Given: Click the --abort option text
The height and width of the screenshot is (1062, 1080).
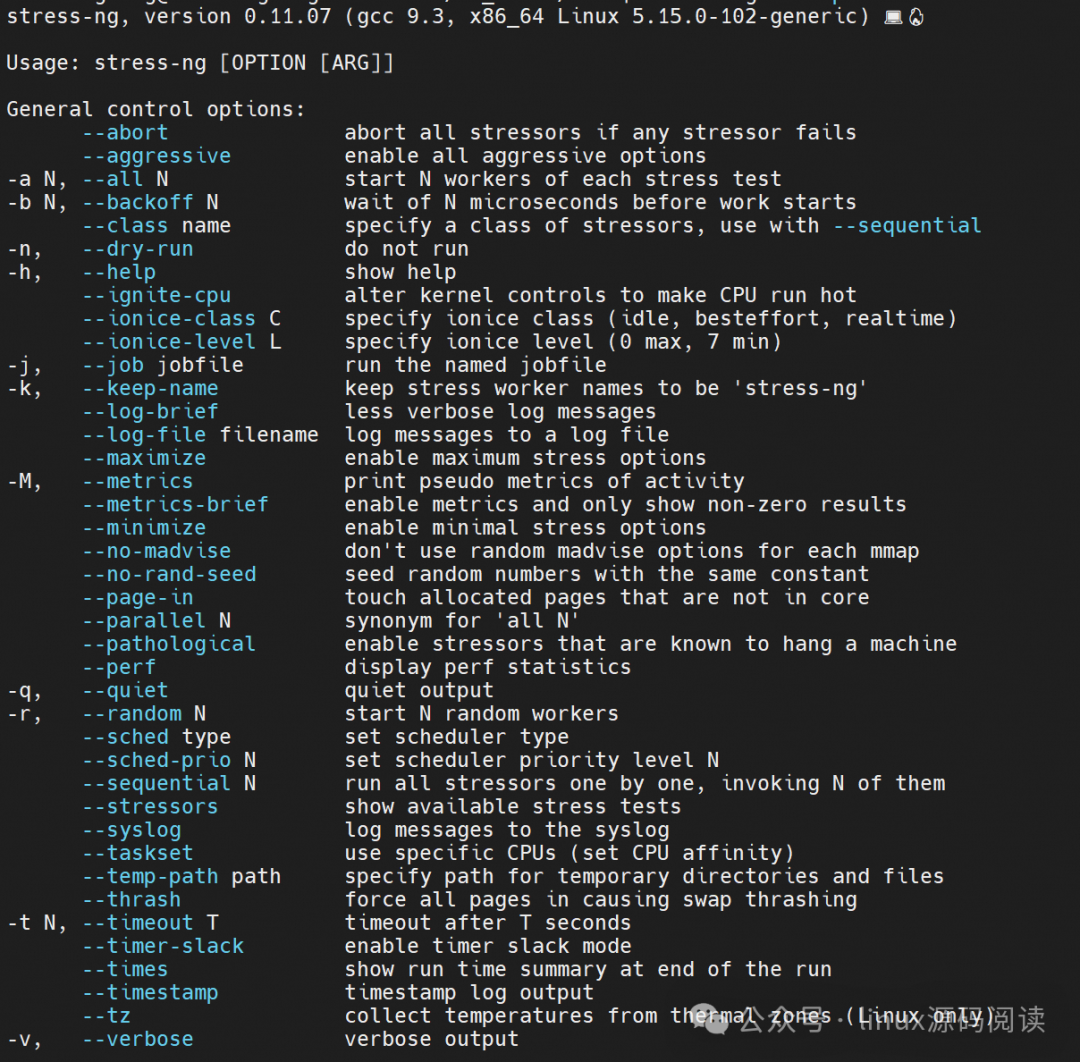Looking at the screenshot, I should coord(125,132).
